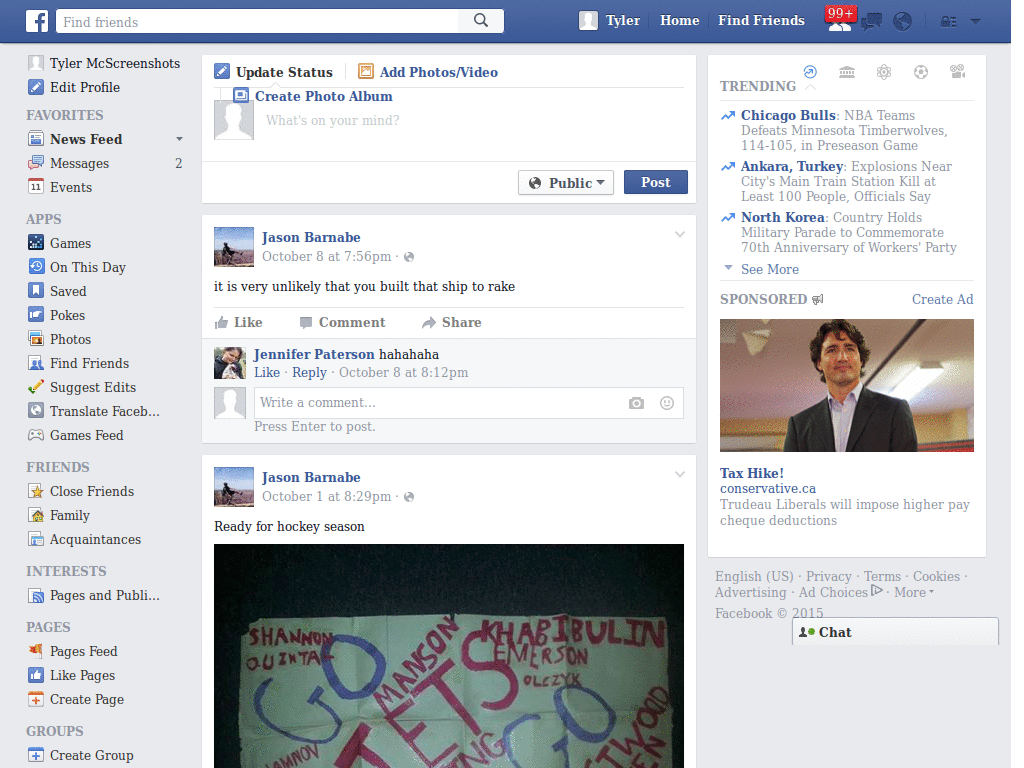The width and height of the screenshot is (1024, 768).
Task: Open Saved items in sidebar
Action: point(57,291)
